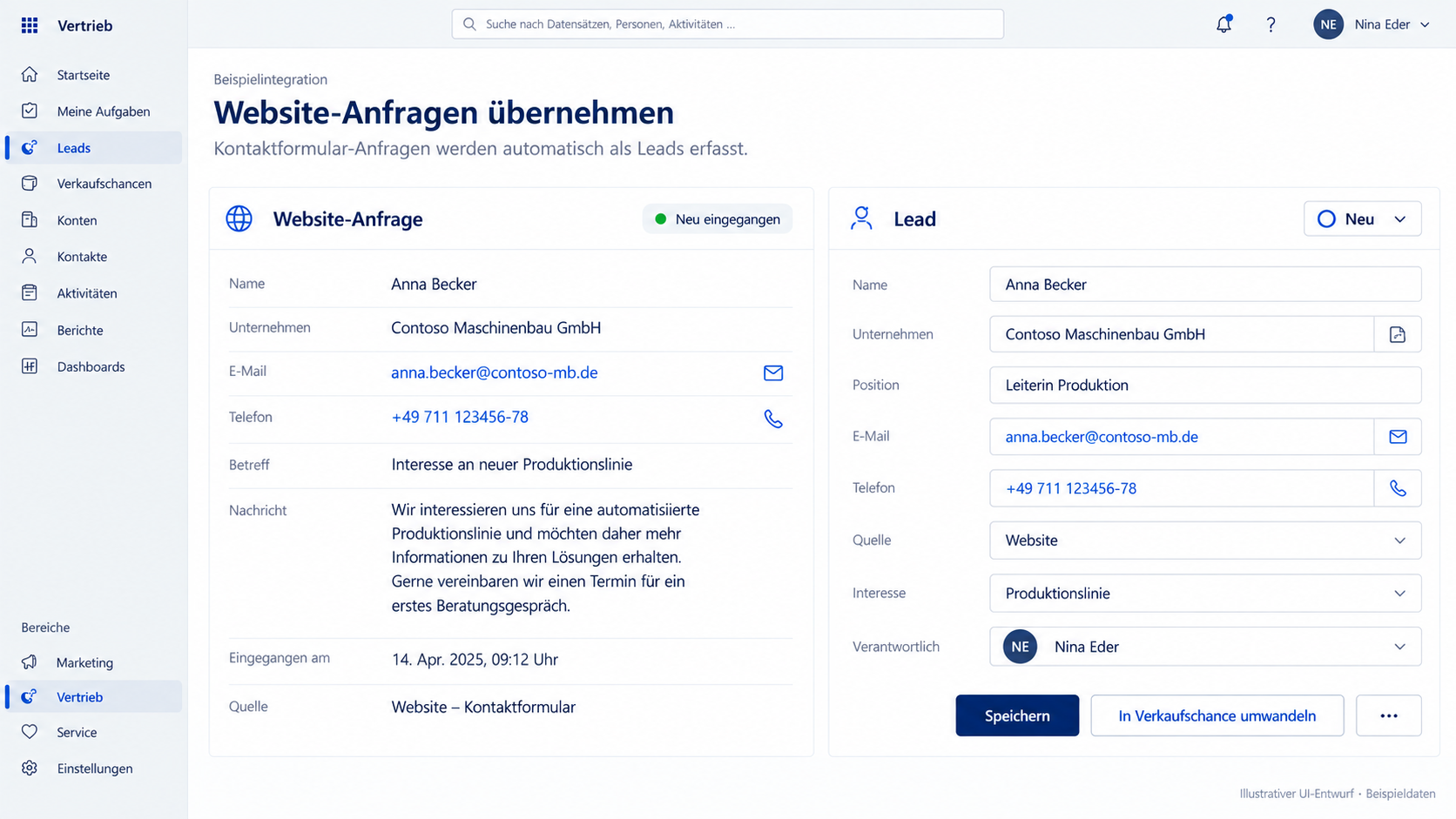
Task: Open the lead status dropdown Neu
Action: click(1362, 218)
